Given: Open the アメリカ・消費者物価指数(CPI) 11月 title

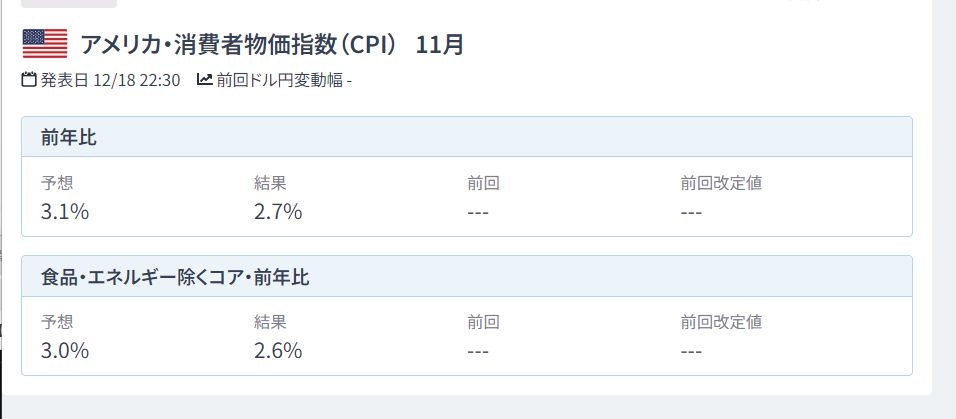Looking at the screenshot, I should pyautogui.click(x=271, y=45).
